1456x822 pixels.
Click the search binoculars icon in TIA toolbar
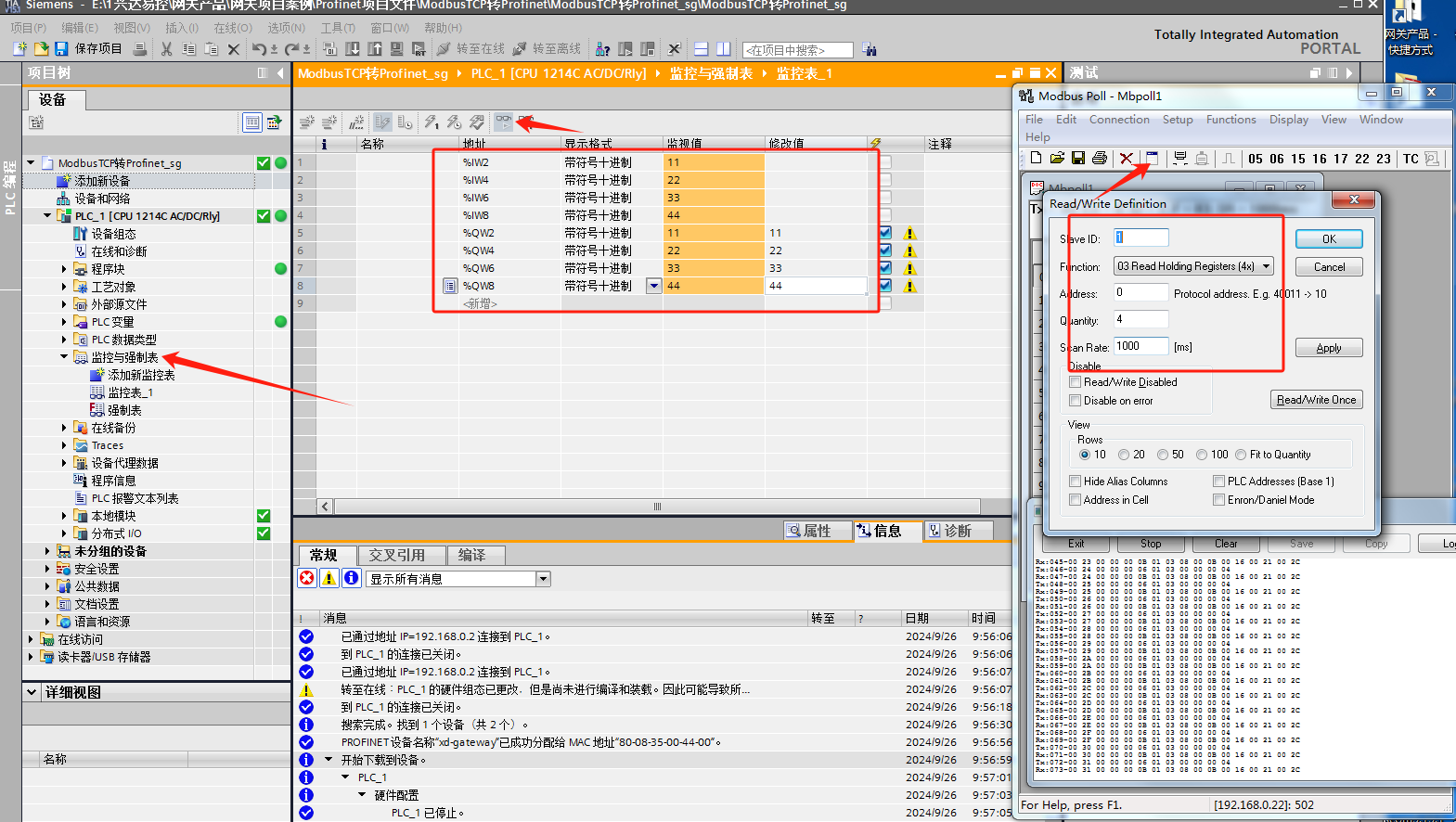click(x=869, y=49)
